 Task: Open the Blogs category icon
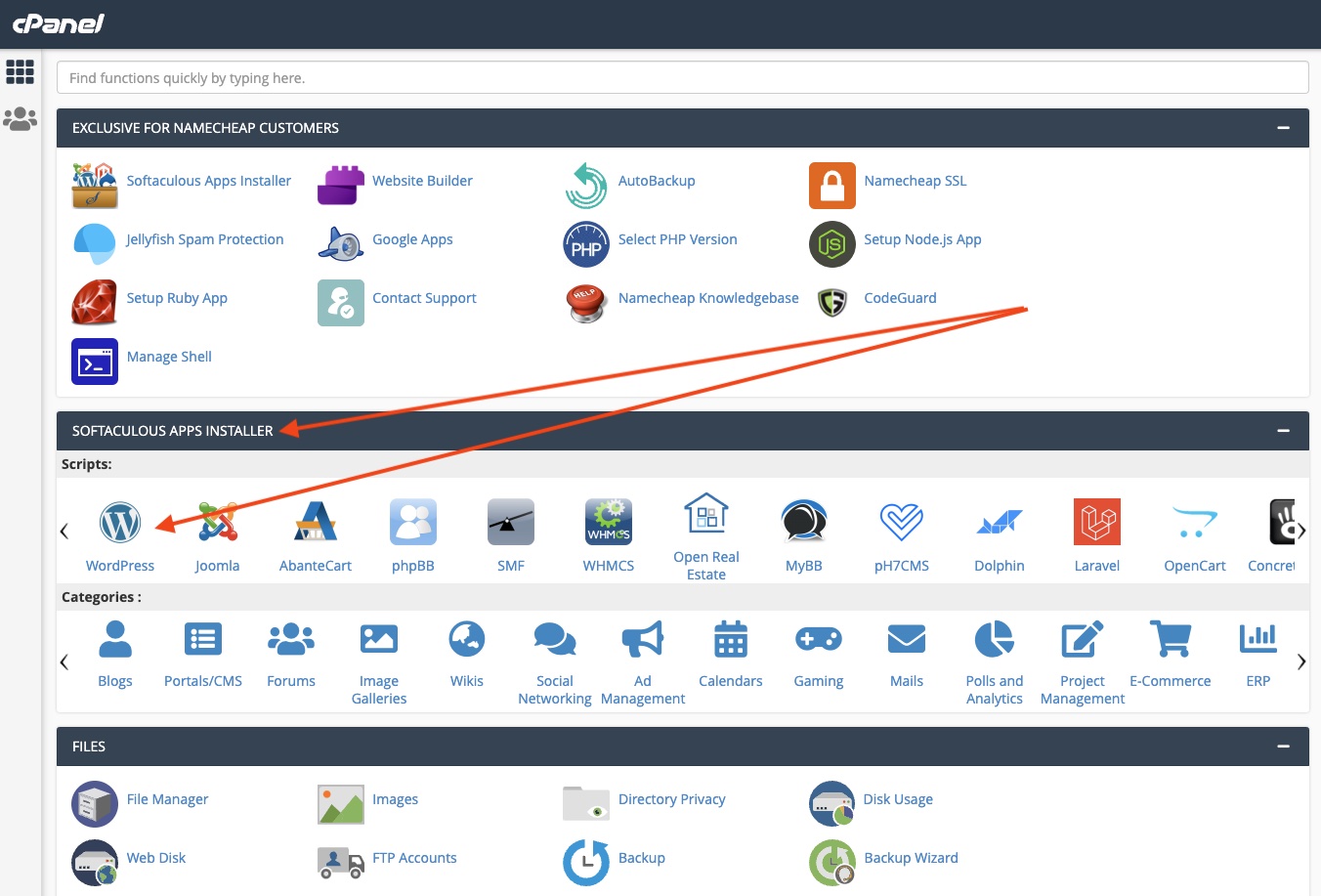[115, 639]
